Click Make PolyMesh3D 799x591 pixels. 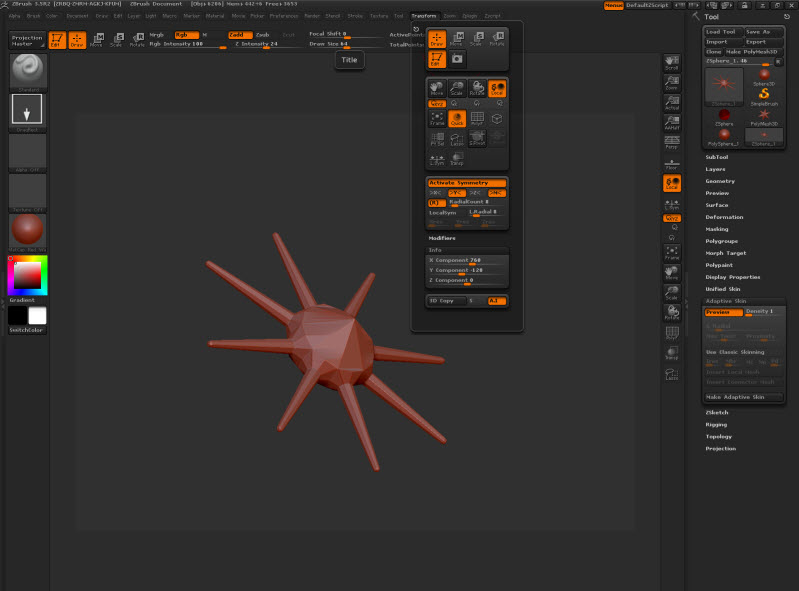[753, 51]
